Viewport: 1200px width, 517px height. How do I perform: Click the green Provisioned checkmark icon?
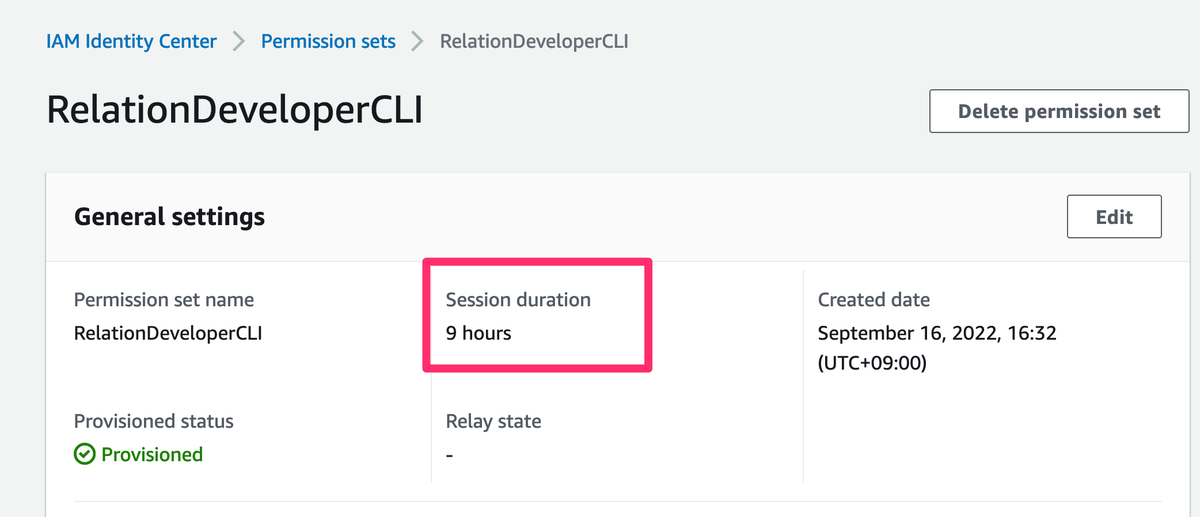click(x=85, y=455)
